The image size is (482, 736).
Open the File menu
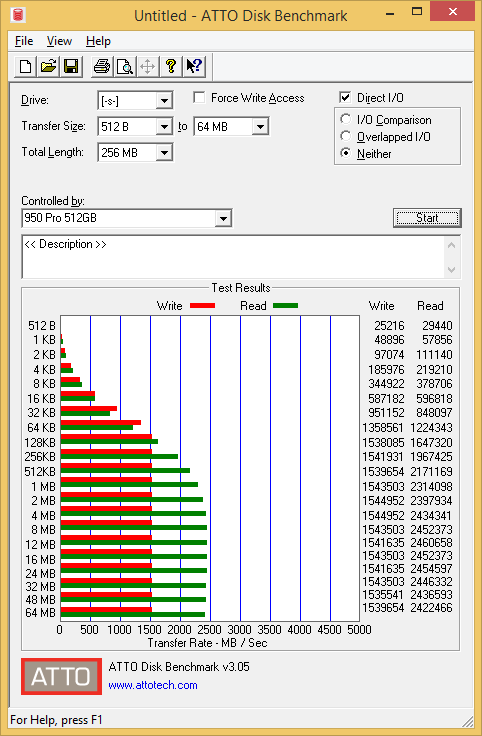click(x=24, y=41)
